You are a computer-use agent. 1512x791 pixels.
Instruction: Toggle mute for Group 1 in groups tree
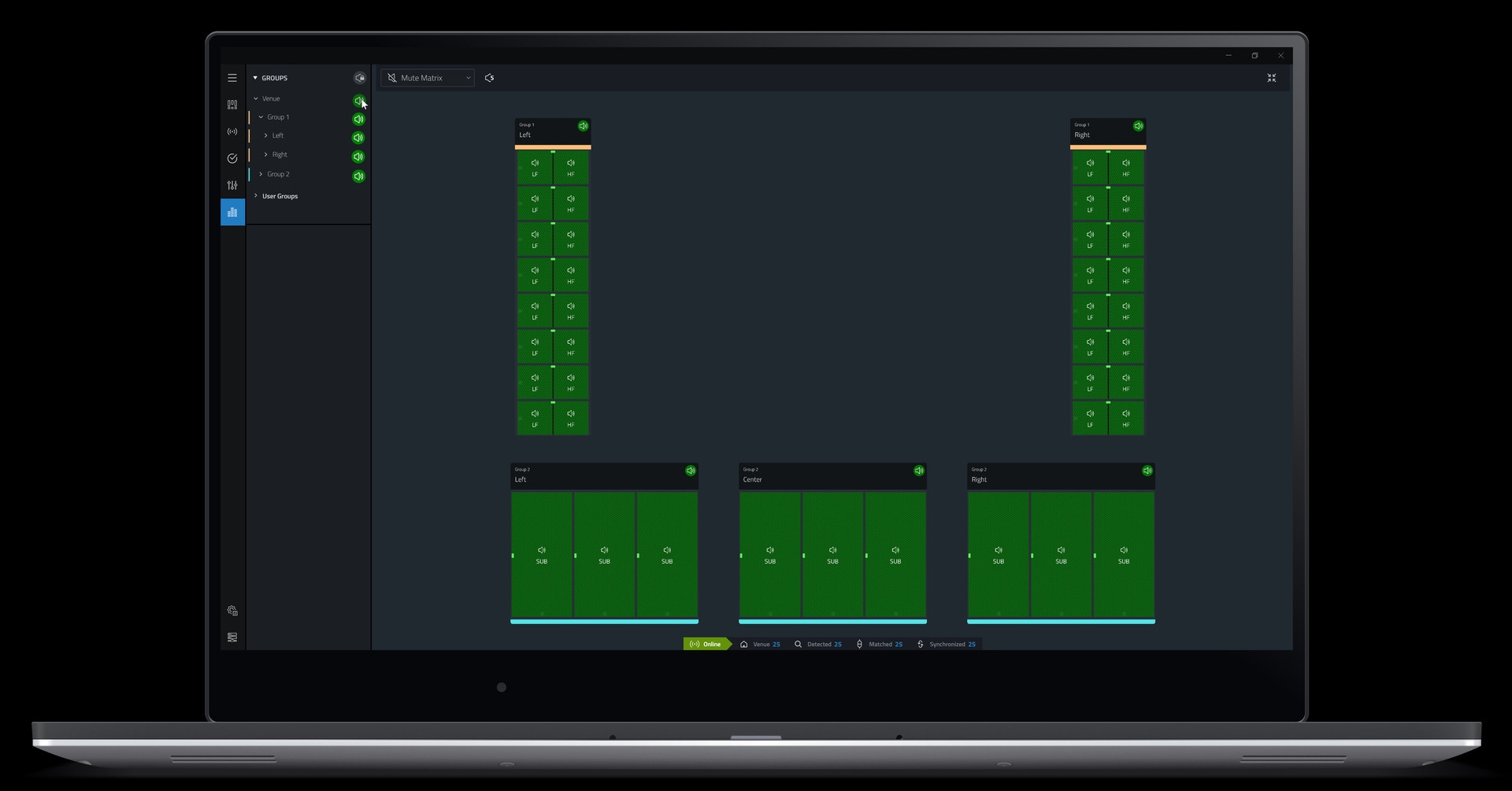point(358,120)
